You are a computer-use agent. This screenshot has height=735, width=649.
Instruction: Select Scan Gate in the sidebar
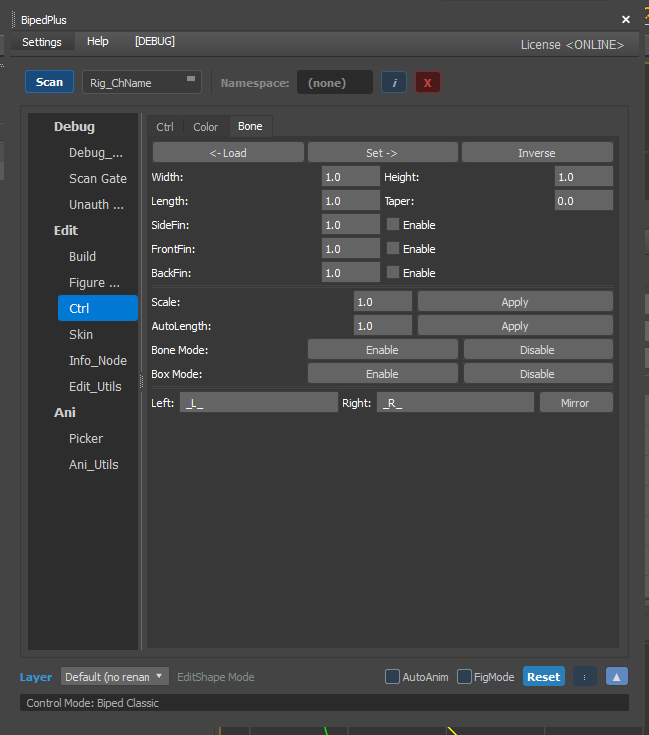click(97, 179)
